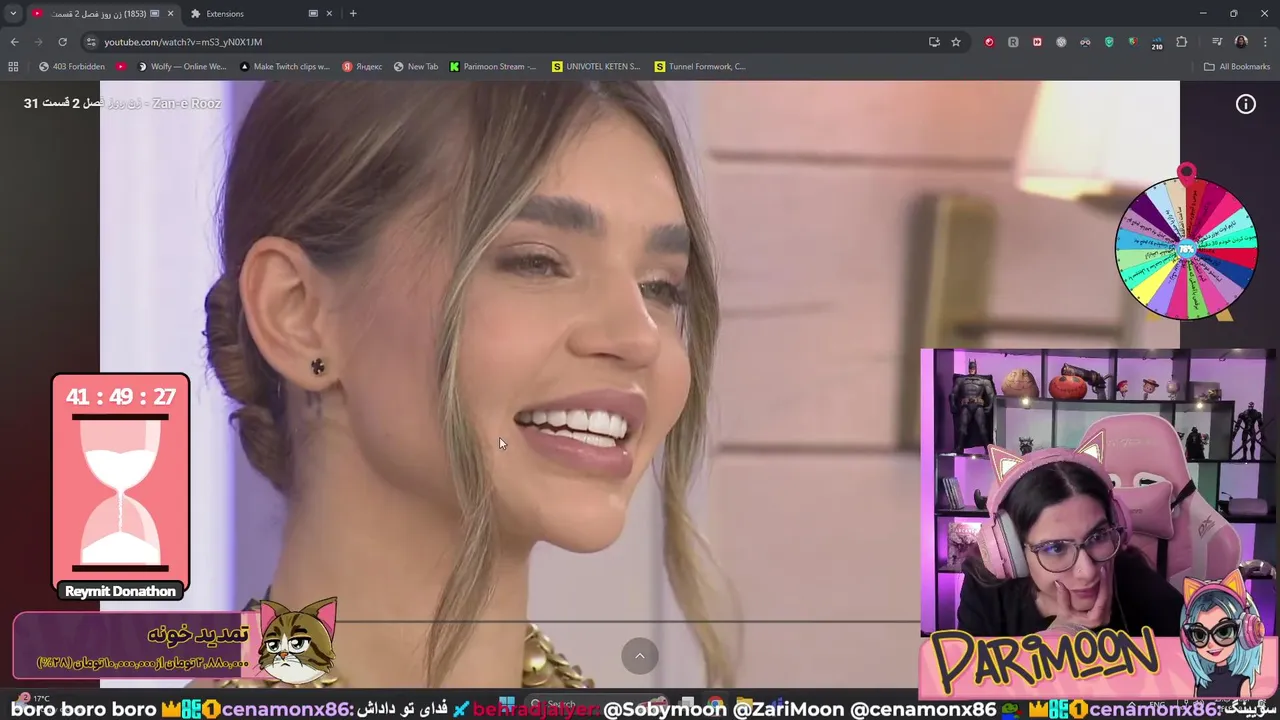Open the Tunnel Formwork bookmark
Viewport: 1280px width, 720px height.
pyautogui.click(x=700, y=67)
